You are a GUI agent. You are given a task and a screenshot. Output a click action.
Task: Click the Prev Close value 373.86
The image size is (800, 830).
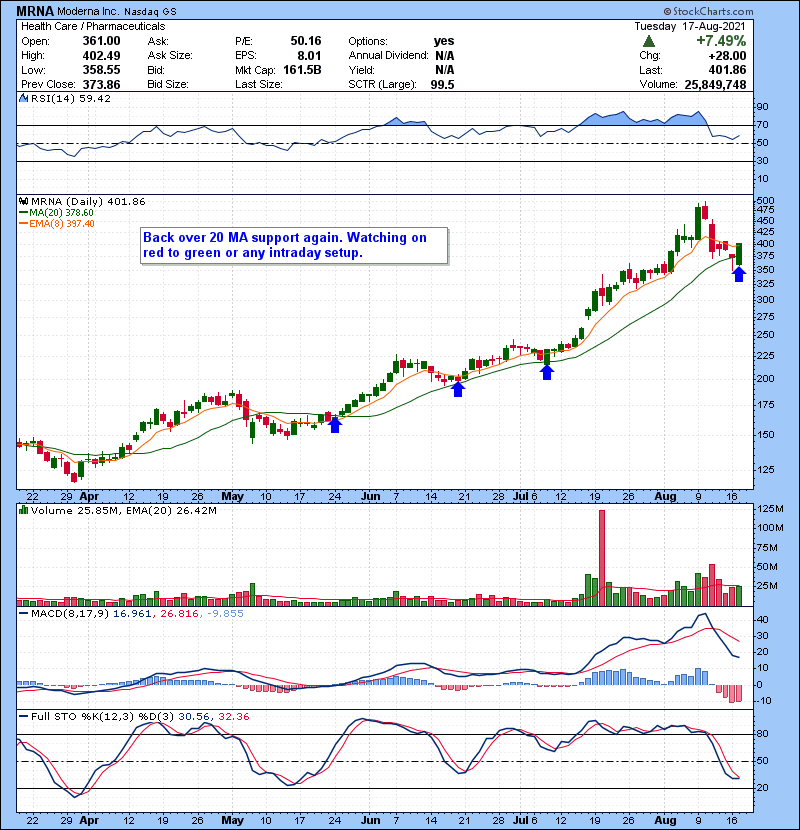101,85
